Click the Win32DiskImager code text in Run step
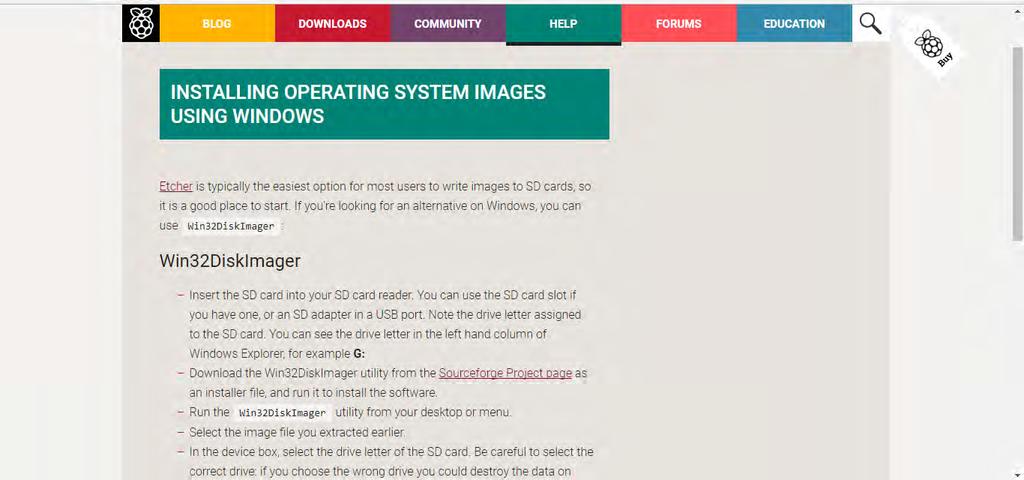 click(x=282, y=413)
